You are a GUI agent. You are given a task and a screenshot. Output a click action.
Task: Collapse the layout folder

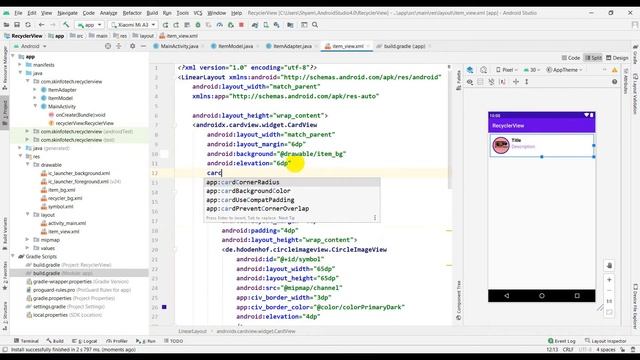(x=28, y=214)
